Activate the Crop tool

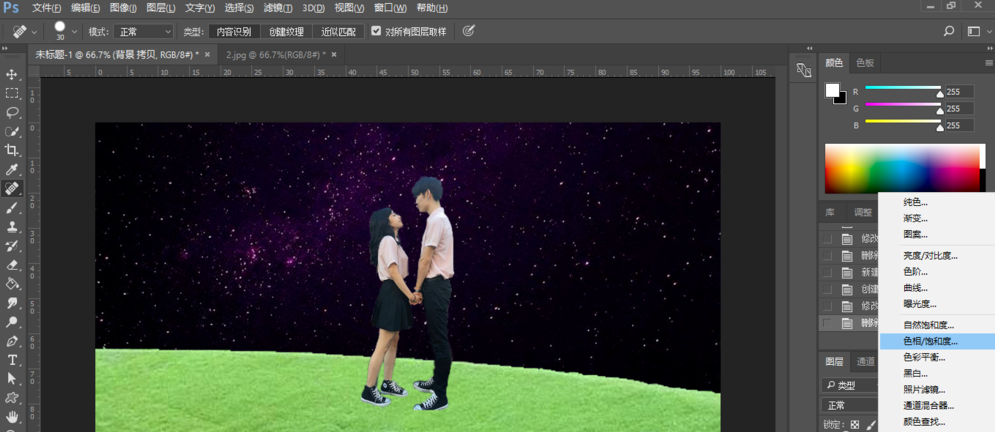(x=12, y=151)
